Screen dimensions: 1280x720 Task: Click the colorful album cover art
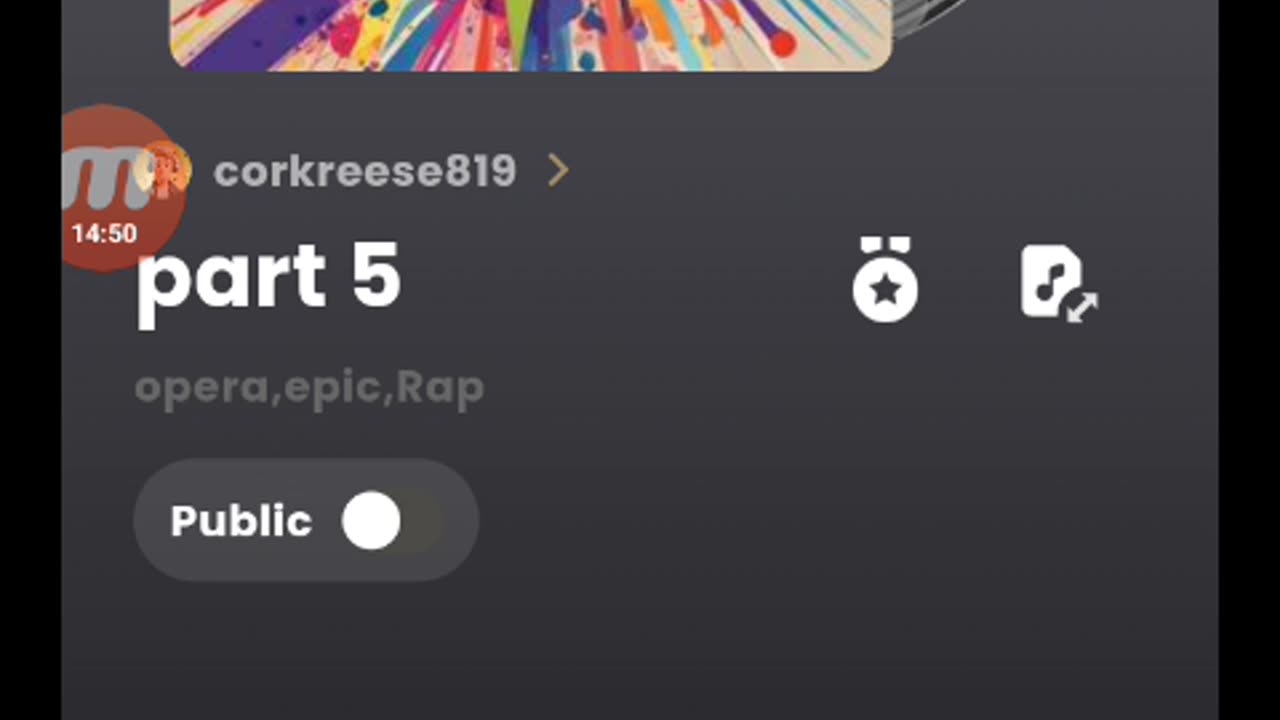pyautogui.click(x=530, y=33)
